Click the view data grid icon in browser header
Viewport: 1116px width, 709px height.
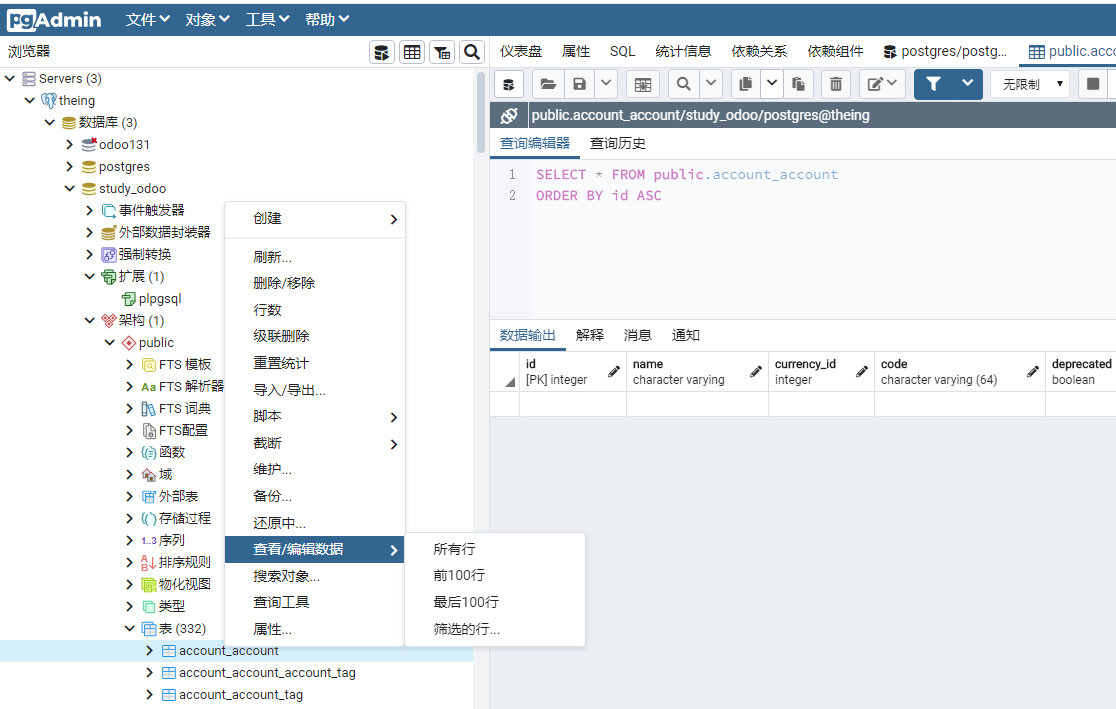point(412,52)
